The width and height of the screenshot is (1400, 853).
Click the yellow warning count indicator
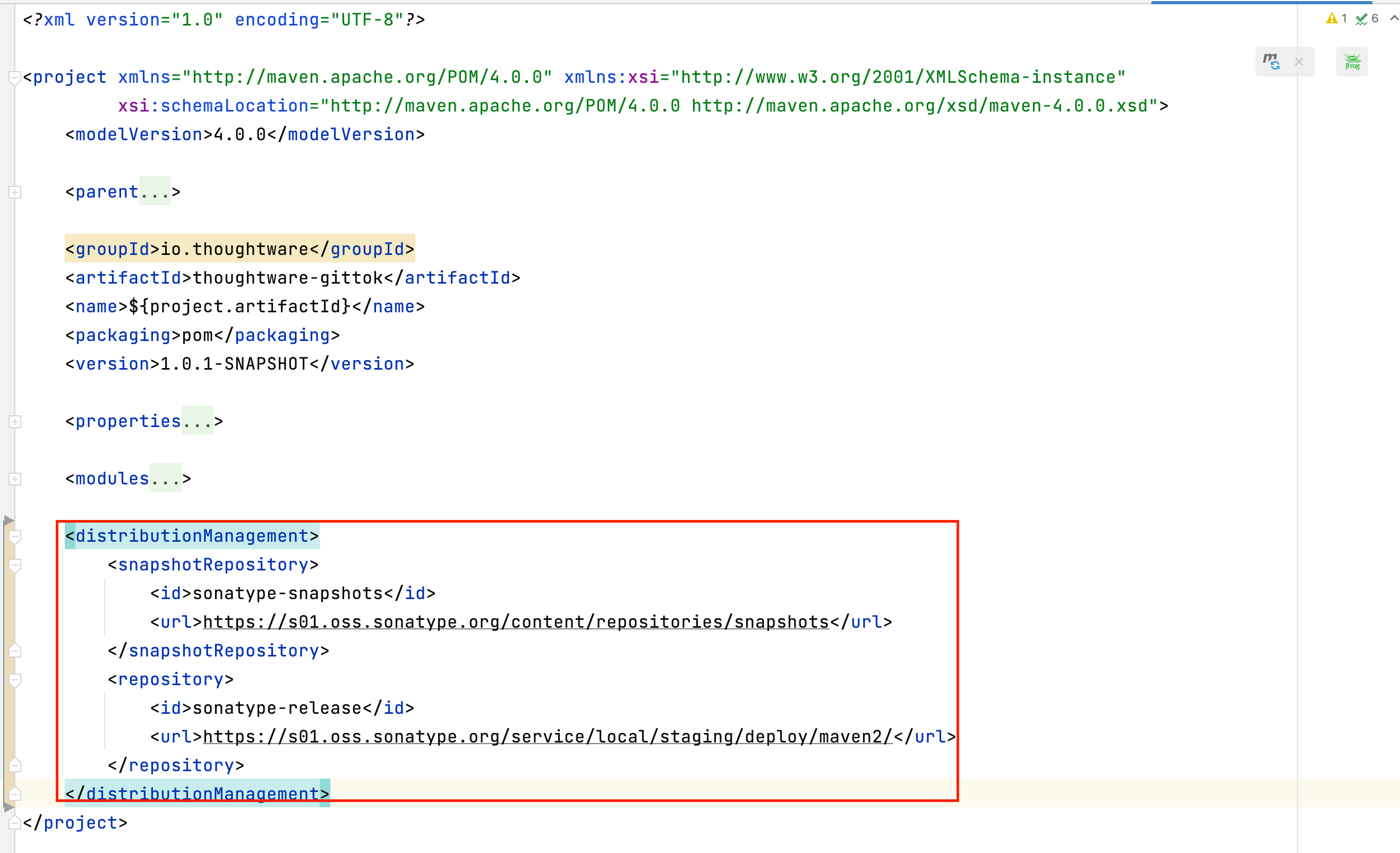pyautogui.click(x=1336, y=19)
